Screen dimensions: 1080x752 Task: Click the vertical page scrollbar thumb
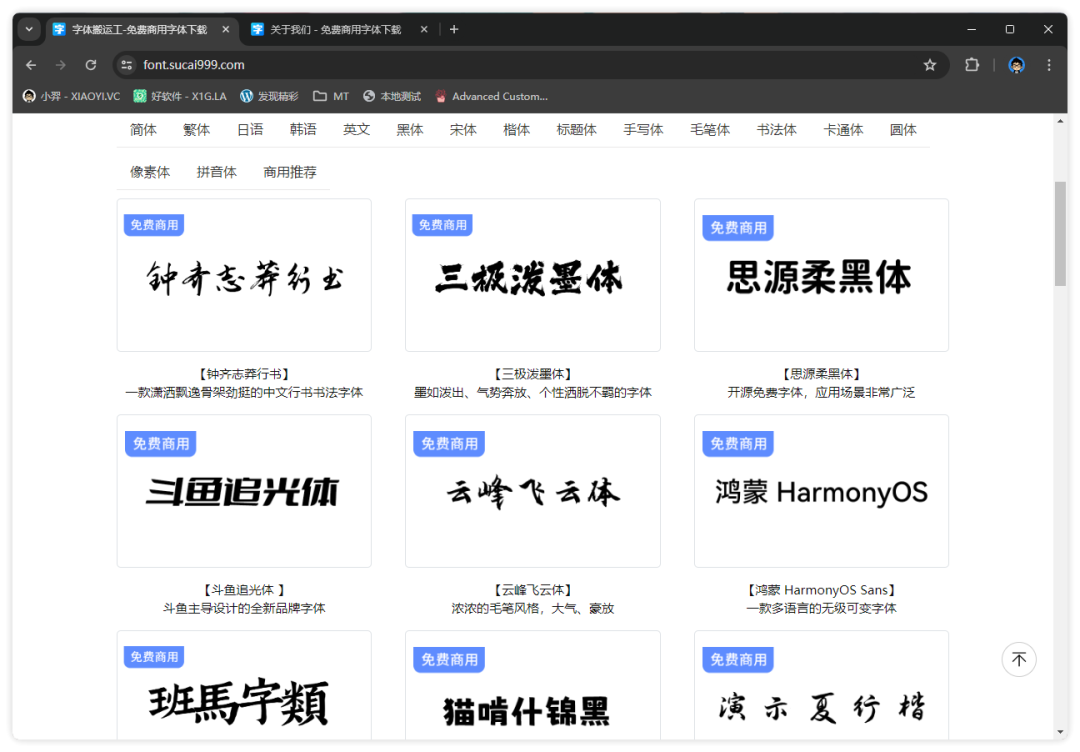pyautogui.click(x=1060, y=233)
